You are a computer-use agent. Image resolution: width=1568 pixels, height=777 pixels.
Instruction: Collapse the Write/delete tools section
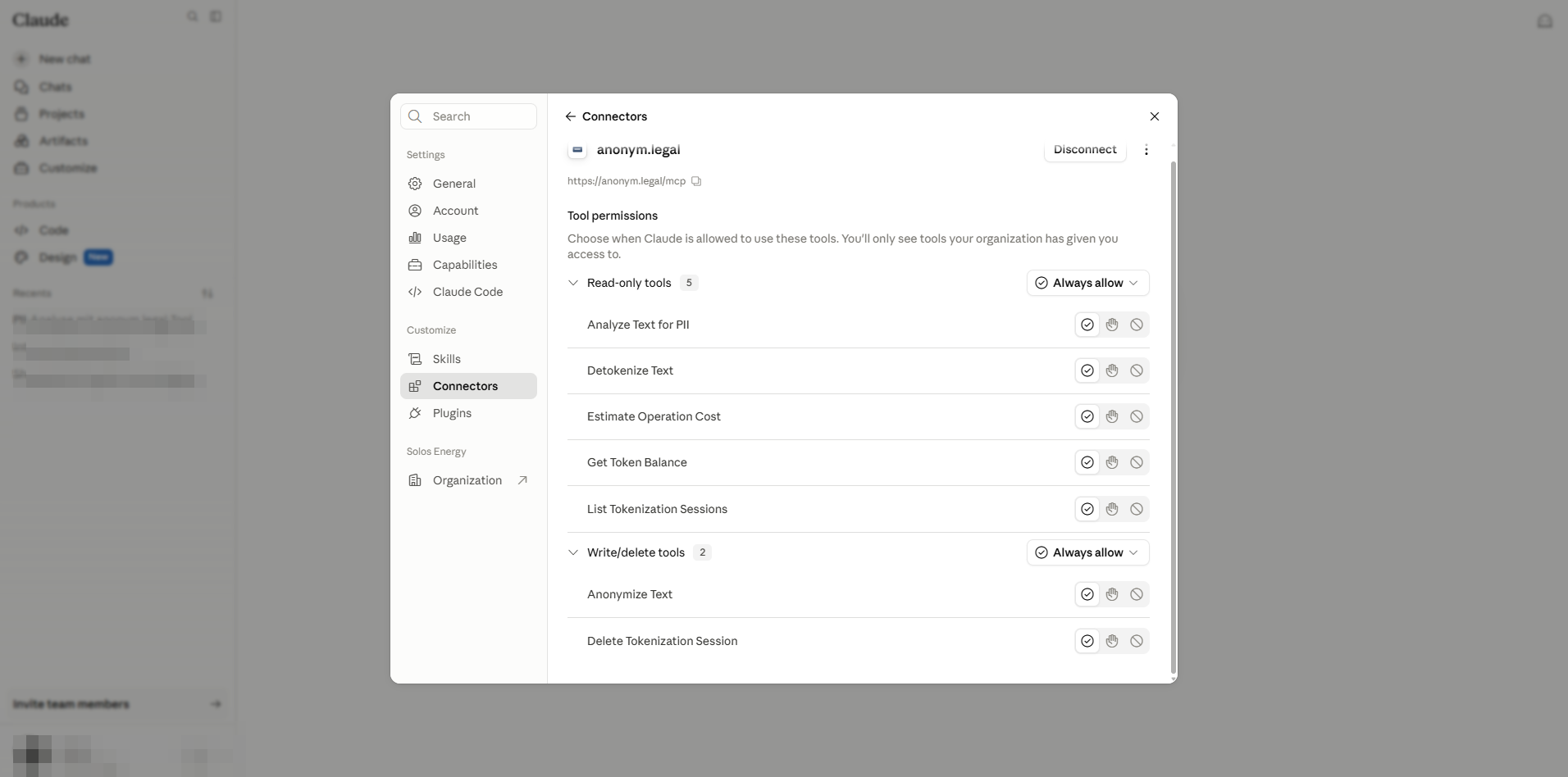573,552
